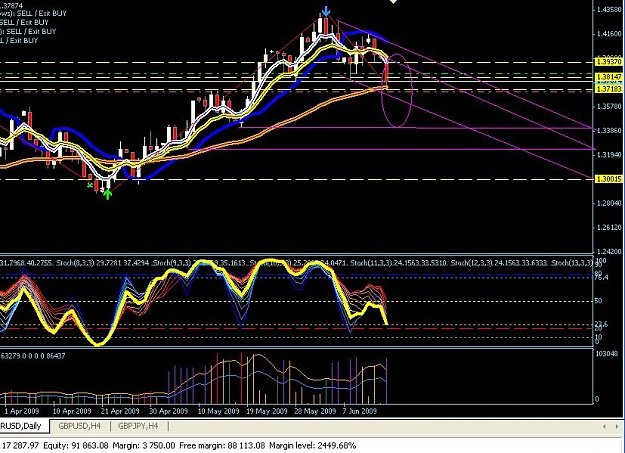Screen dimensions: 625x453
Task: Click the 1.31940 price axis value
Action: pyautogui.click(x=610, y=154)
